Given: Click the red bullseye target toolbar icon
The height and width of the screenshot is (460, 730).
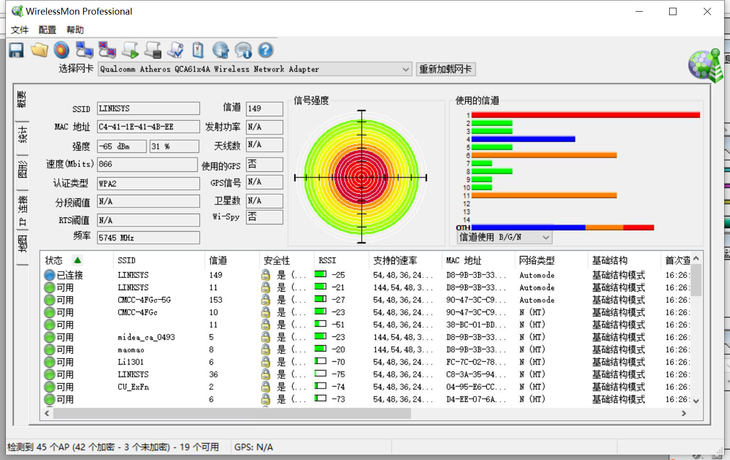Looking at the screenshot, I should coord(61,50).
